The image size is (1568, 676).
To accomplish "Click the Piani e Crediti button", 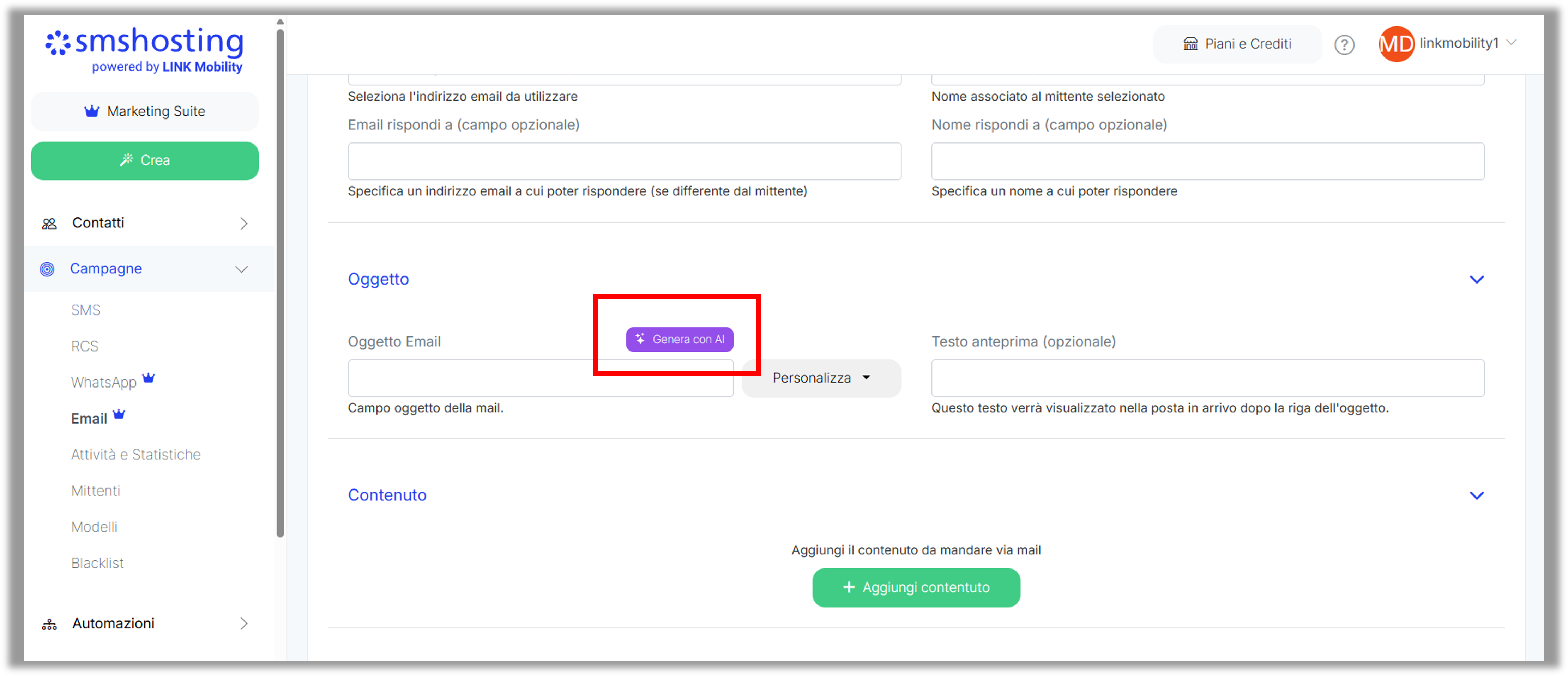I will [1237, 44].
